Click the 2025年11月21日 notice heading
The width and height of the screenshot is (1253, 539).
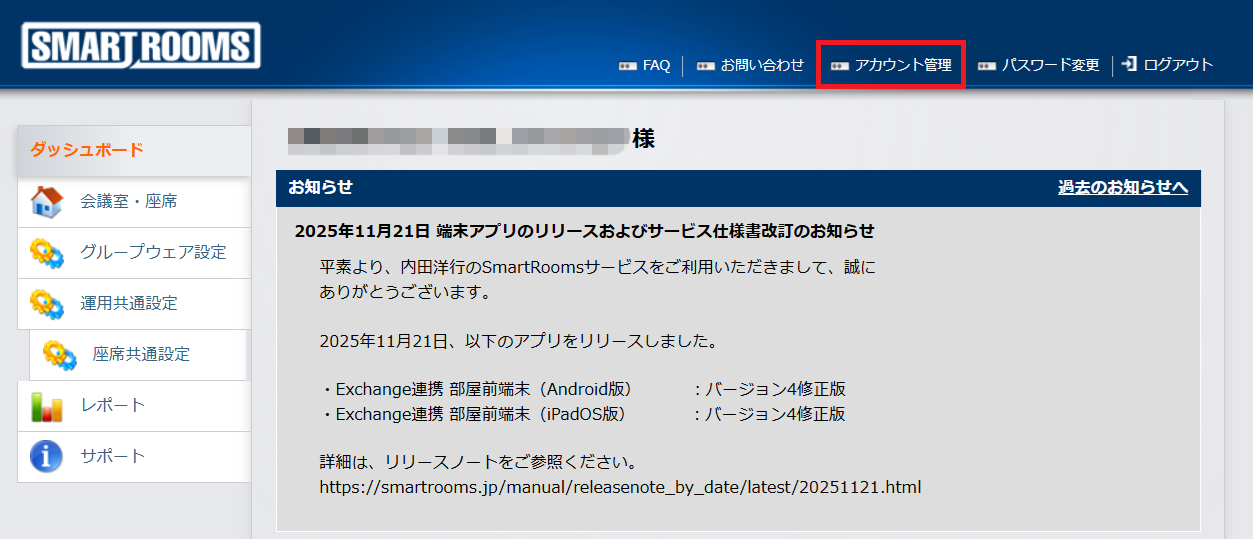[x=584, y=231]
